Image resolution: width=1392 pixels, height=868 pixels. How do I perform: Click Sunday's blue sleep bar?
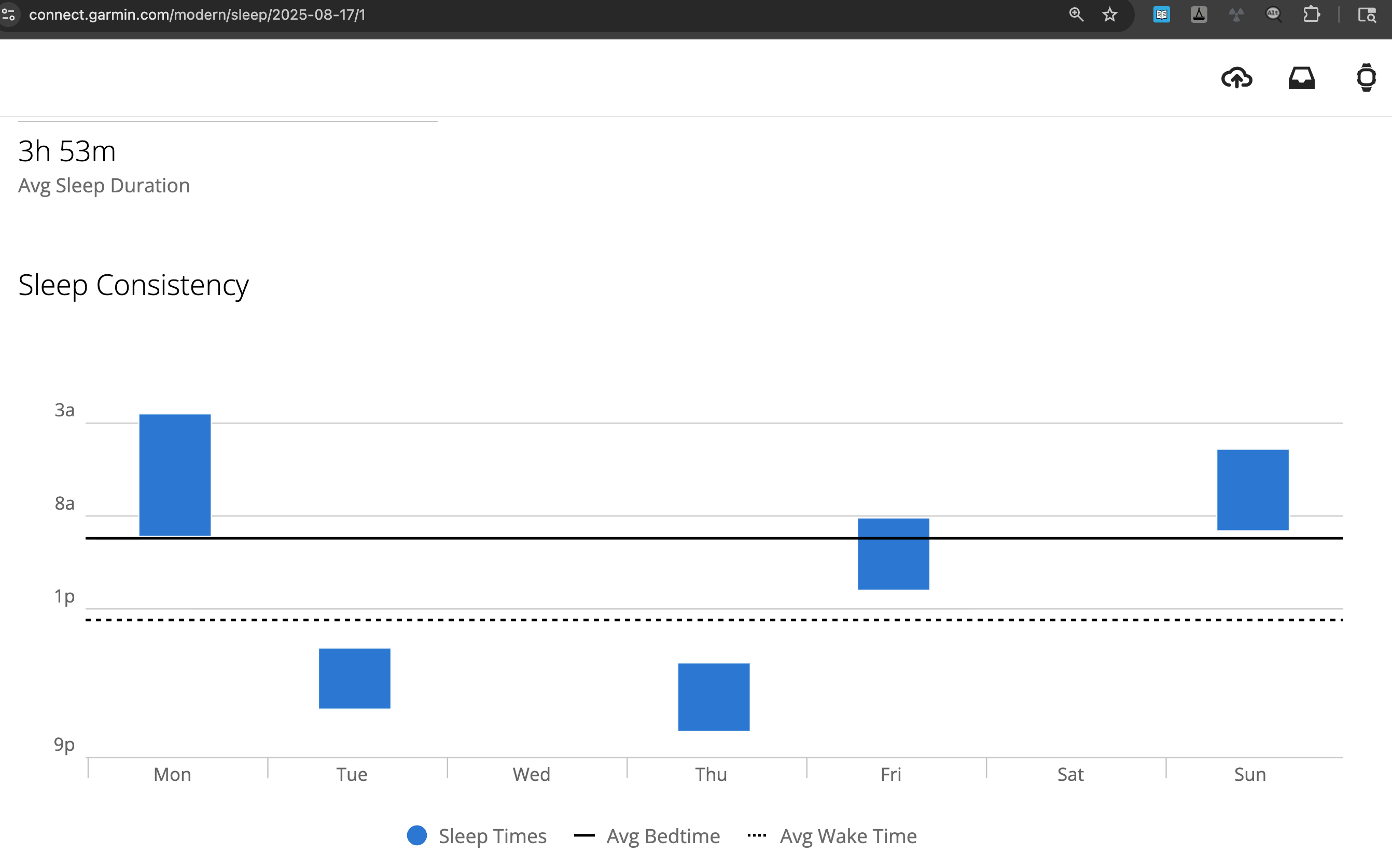[x=1252, y=489]
